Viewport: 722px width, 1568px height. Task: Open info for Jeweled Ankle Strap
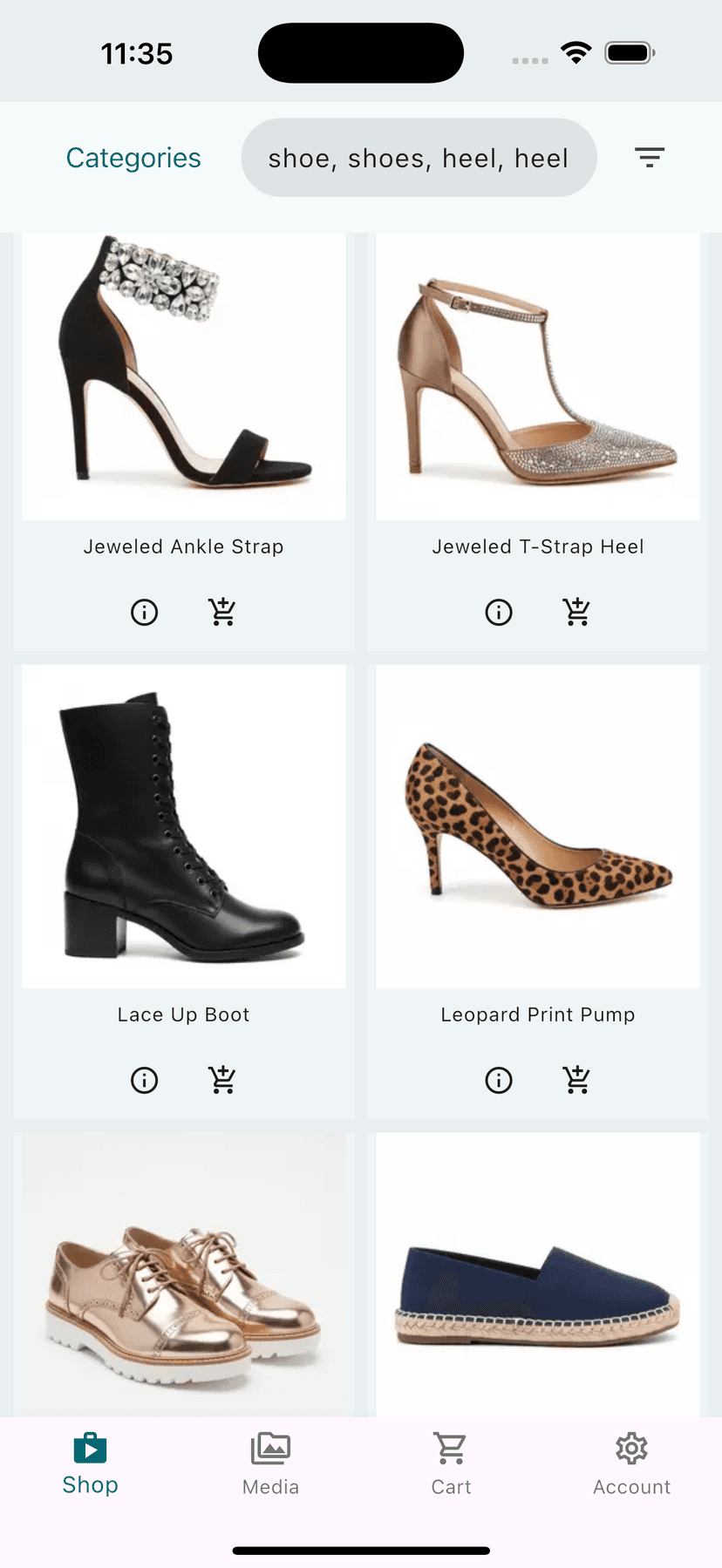(145, 613)
